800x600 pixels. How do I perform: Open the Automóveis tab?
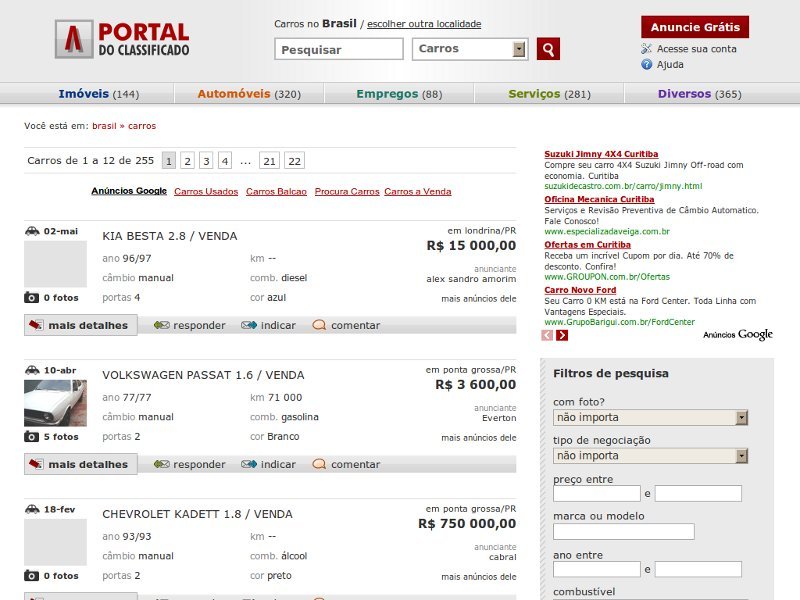point(249,94)
